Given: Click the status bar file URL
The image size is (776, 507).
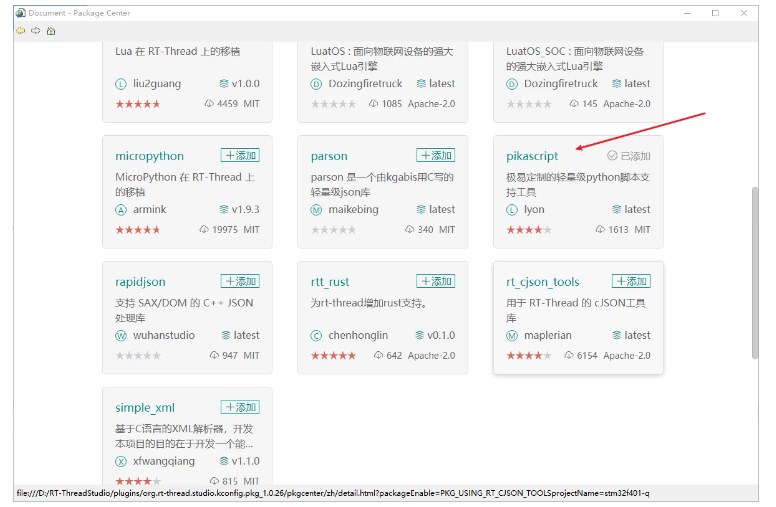Looking at the screenshot, I should click(333, 493).
